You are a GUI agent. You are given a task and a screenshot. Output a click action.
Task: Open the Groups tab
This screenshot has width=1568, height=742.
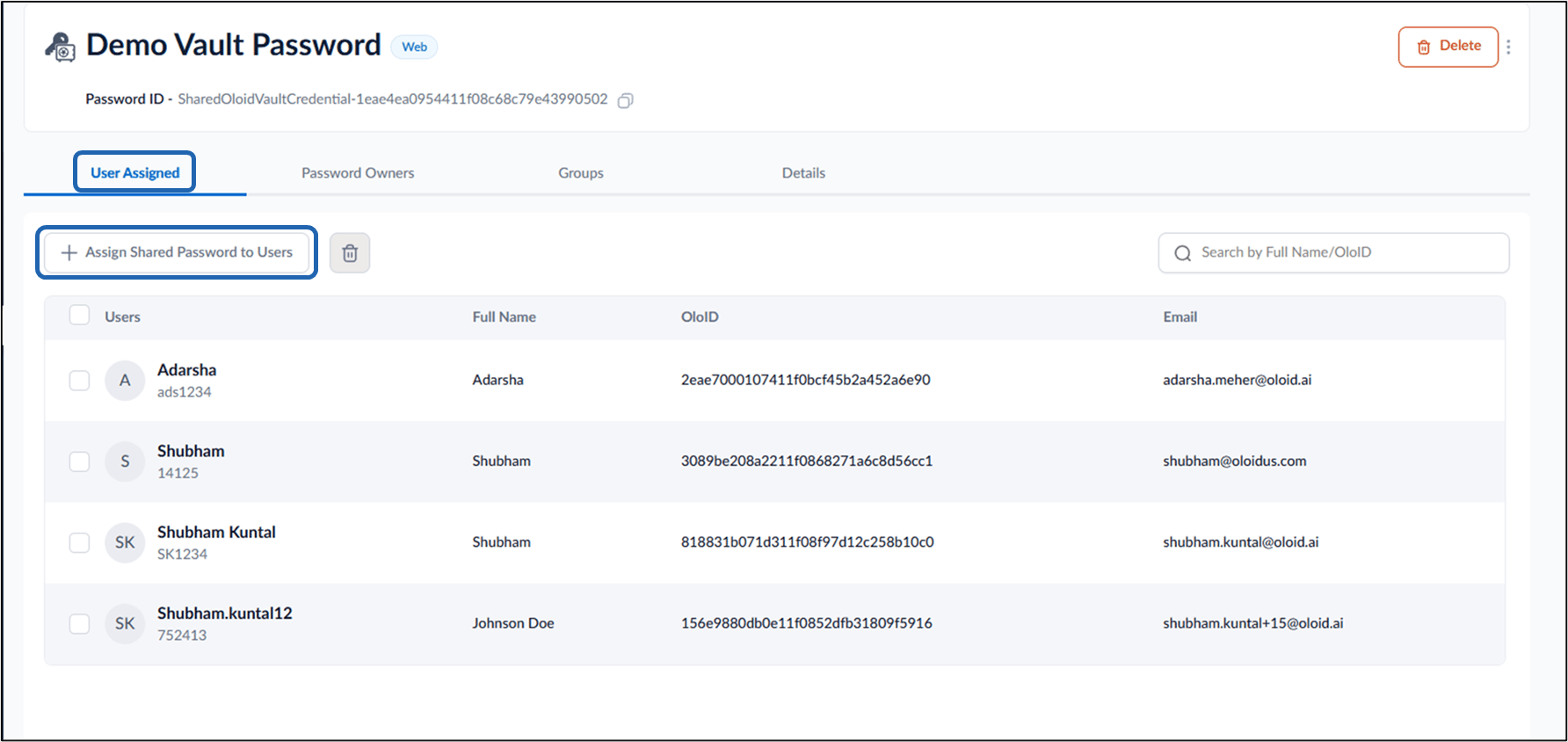tap(581, 173)
